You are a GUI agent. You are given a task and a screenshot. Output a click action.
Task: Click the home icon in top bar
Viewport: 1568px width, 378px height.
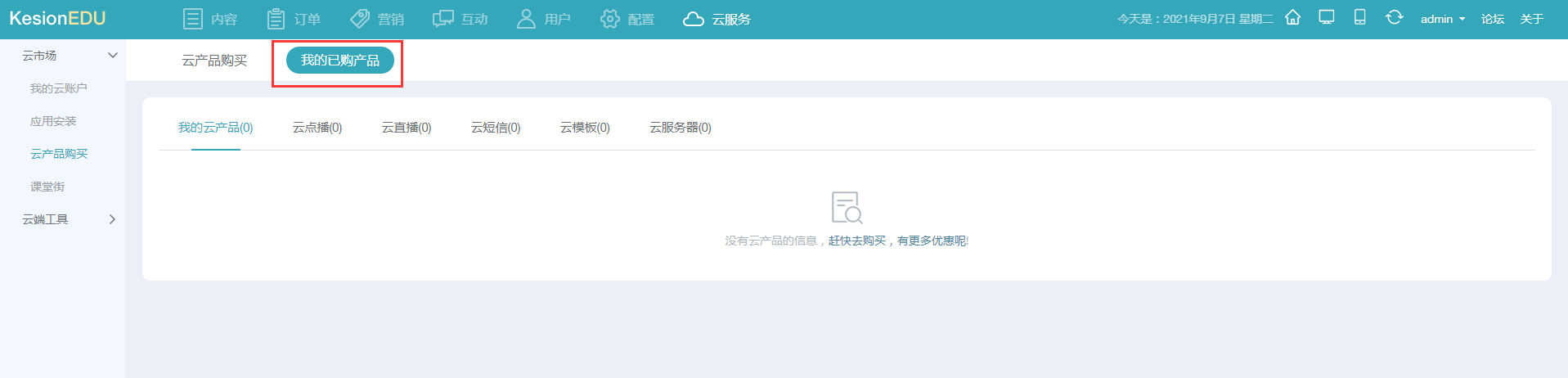[x=1292, y=18]
